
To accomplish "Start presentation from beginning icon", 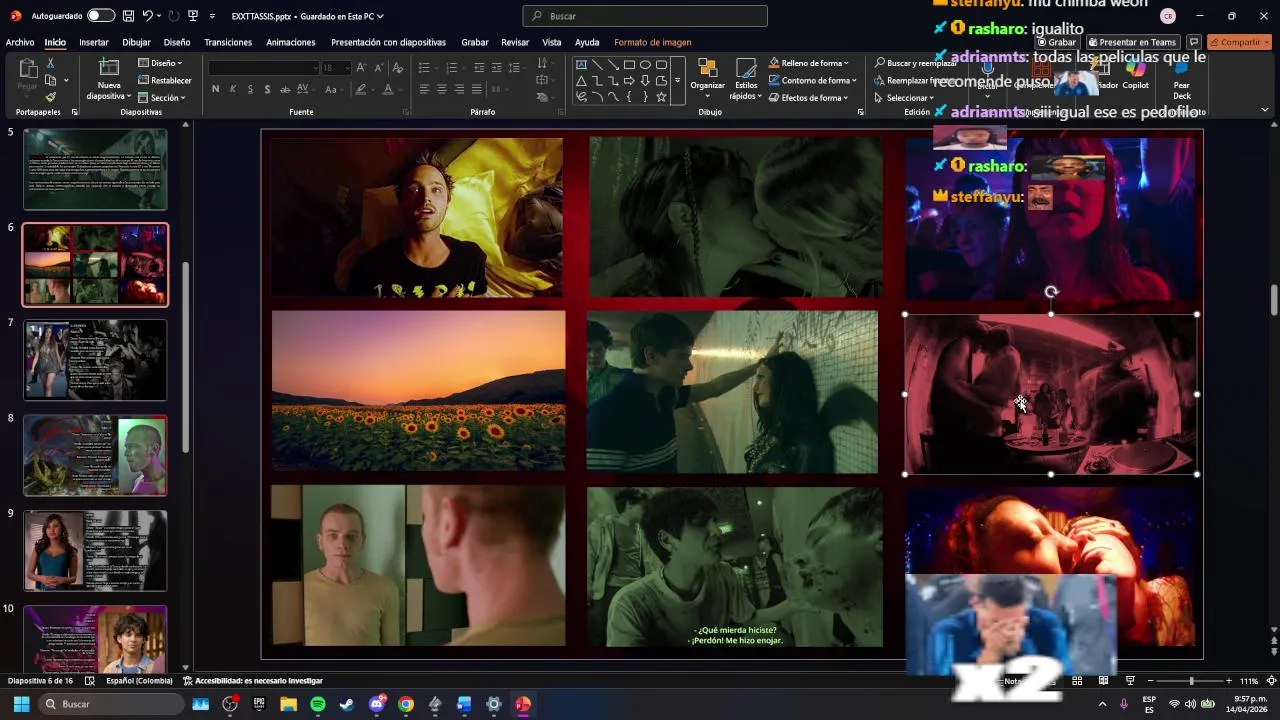I will (193, 16).
